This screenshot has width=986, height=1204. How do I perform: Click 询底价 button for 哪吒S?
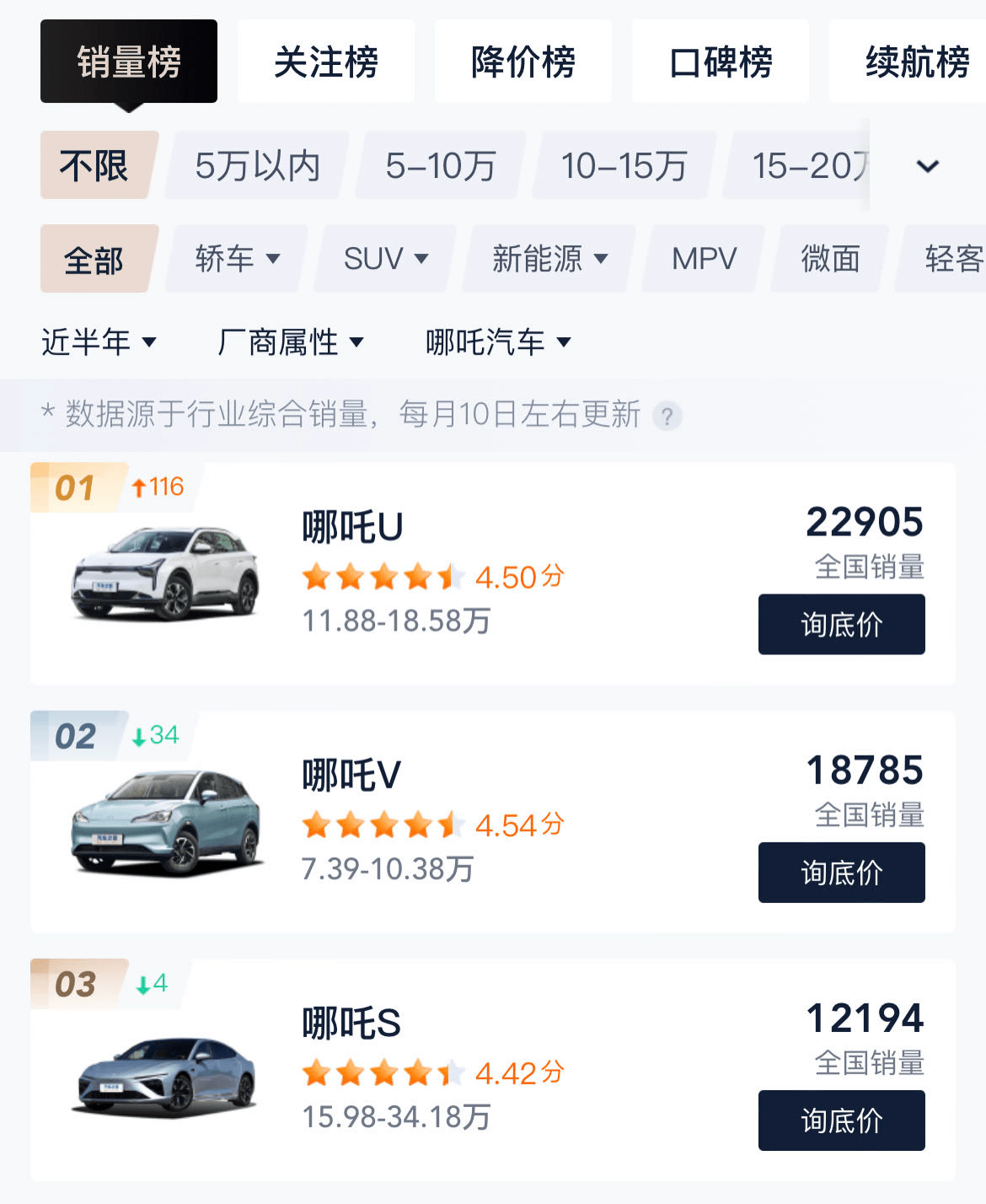click(842, 1121)
